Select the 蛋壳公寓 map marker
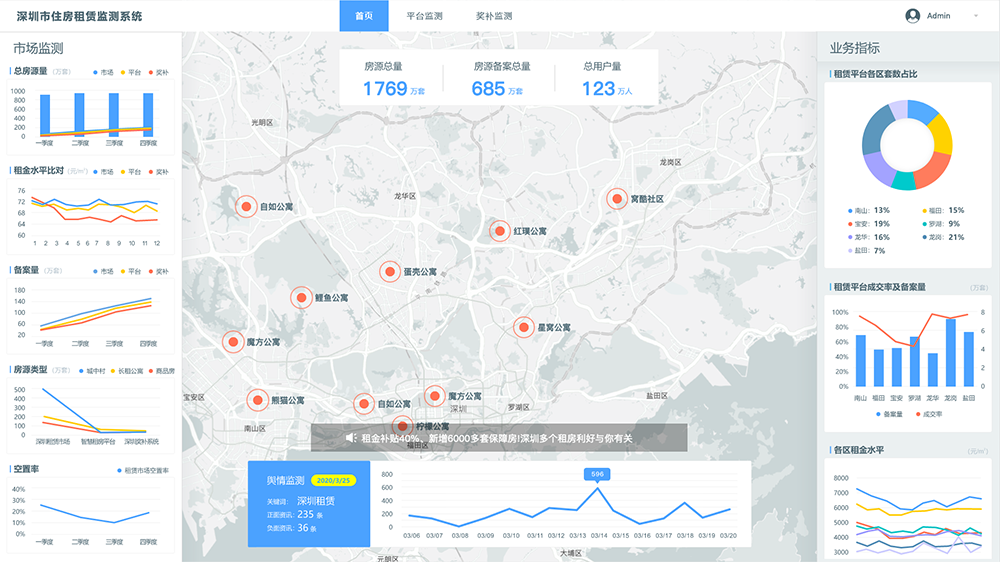 pos(390,272)
